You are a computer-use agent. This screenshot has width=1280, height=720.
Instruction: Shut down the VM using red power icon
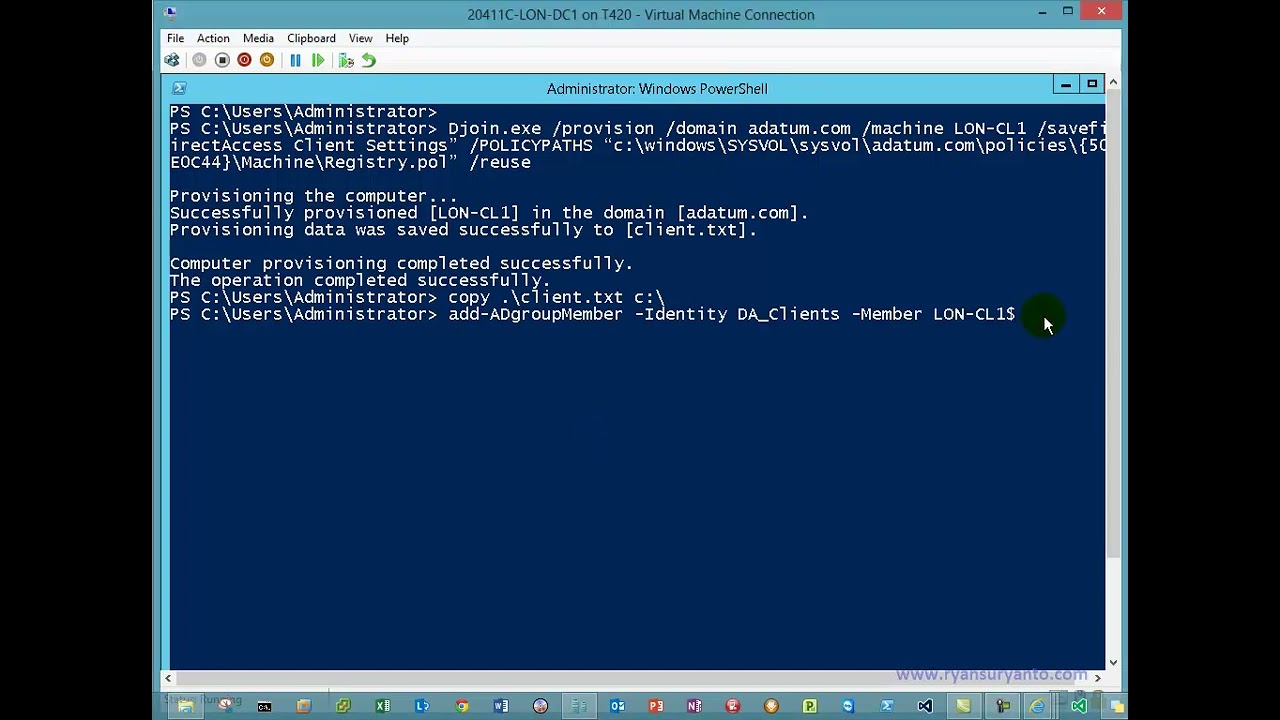pyautogui.click(x=244, y=60)
